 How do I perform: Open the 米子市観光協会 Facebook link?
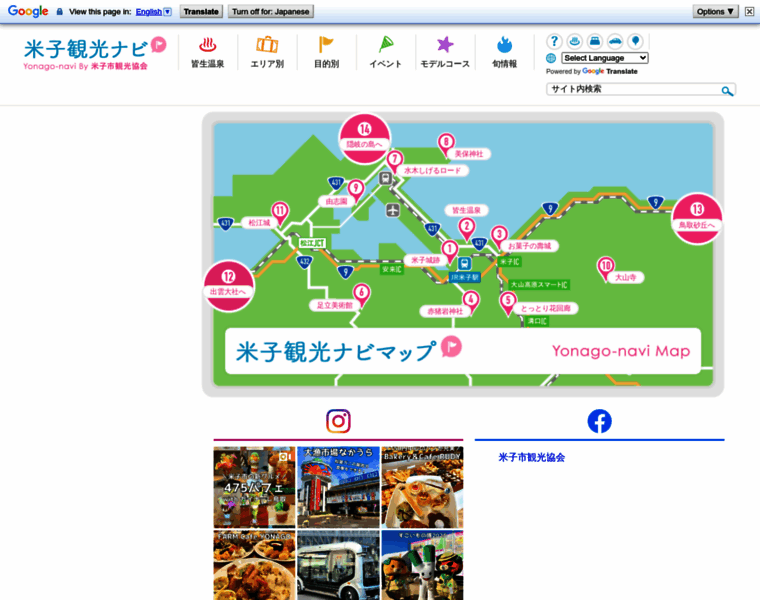click(x=532, y=458)
